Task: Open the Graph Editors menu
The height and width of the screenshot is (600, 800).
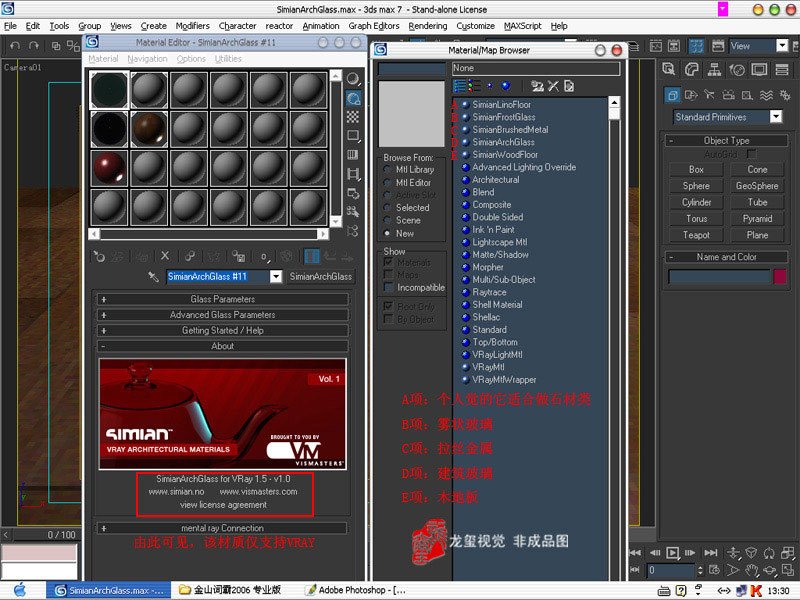Action: 374,26
